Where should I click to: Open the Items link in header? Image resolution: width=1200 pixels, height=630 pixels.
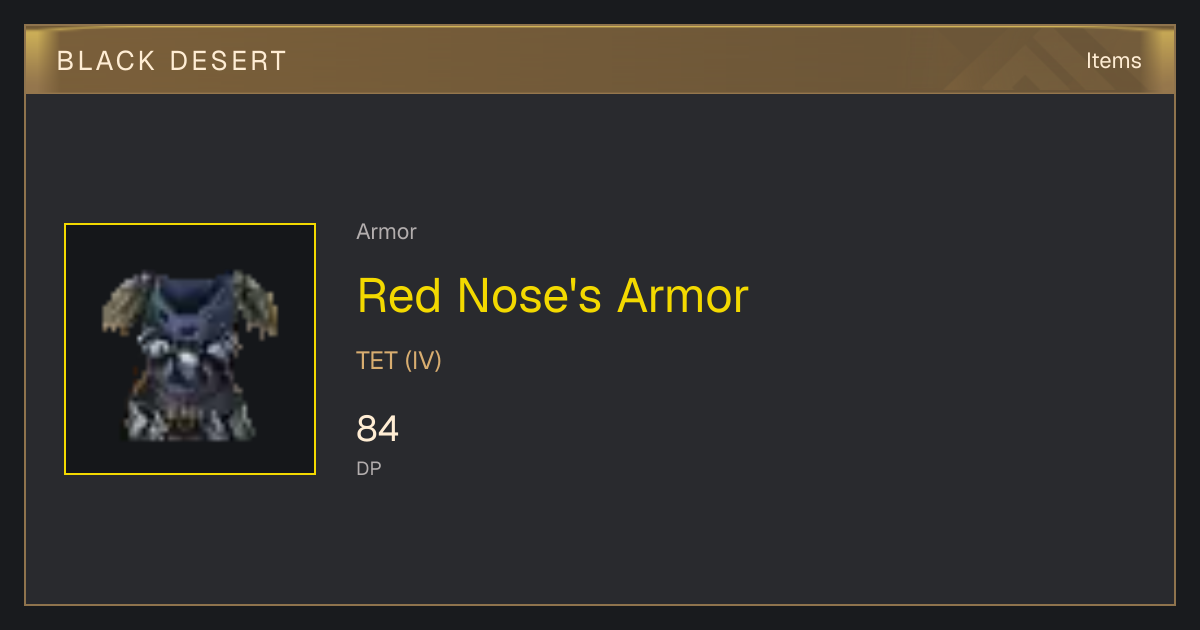tap(1113, 60)
